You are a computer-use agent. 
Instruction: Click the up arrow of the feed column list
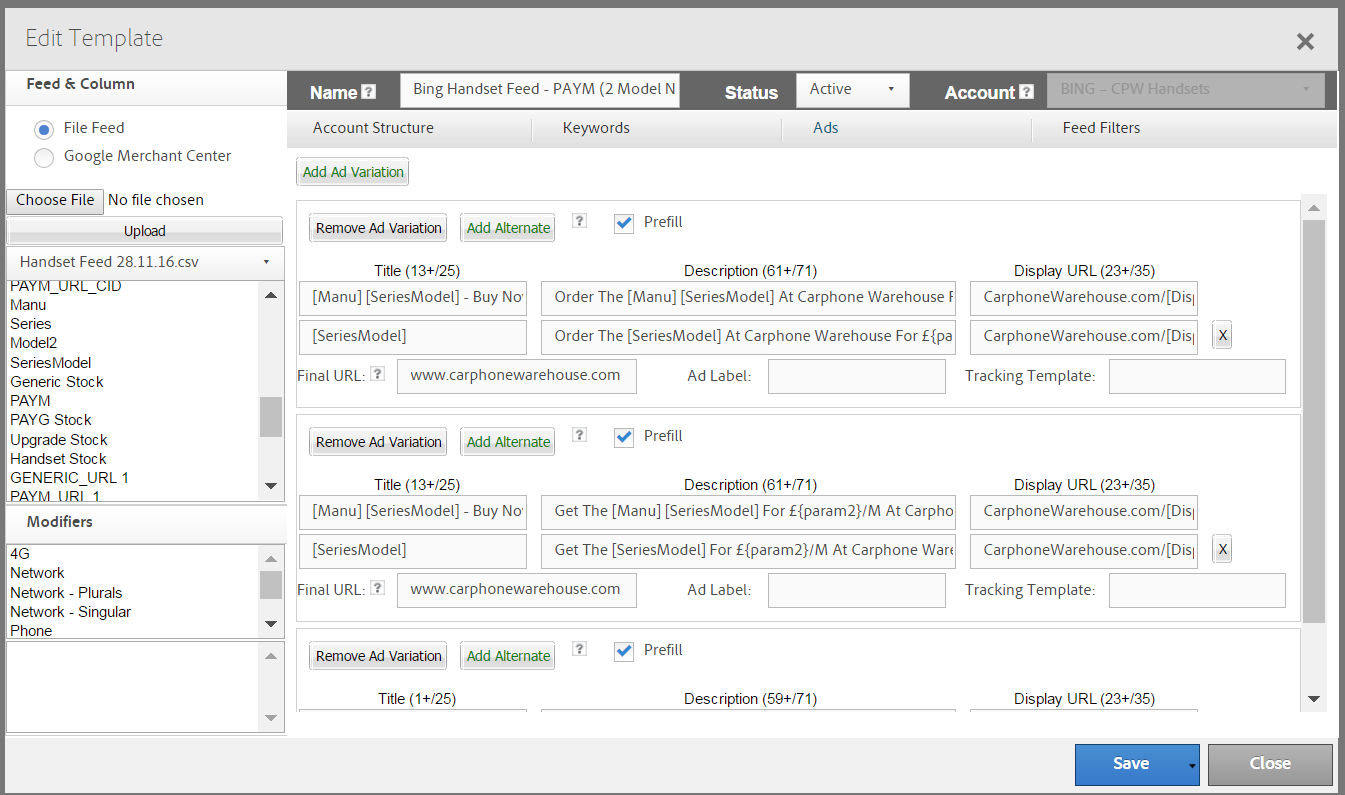[271, 295]
